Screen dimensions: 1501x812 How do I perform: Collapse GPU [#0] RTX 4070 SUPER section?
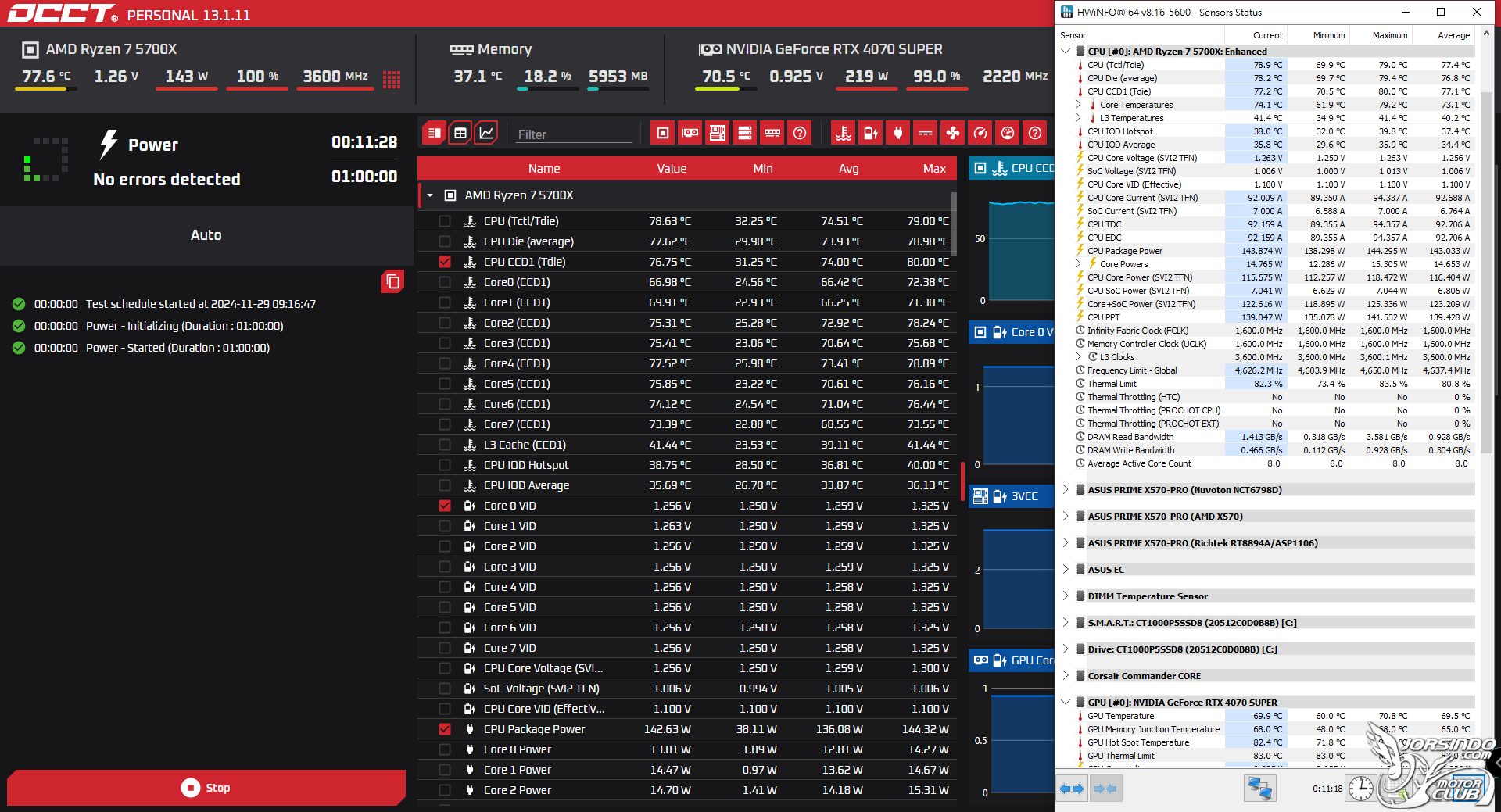(1066, 703)
